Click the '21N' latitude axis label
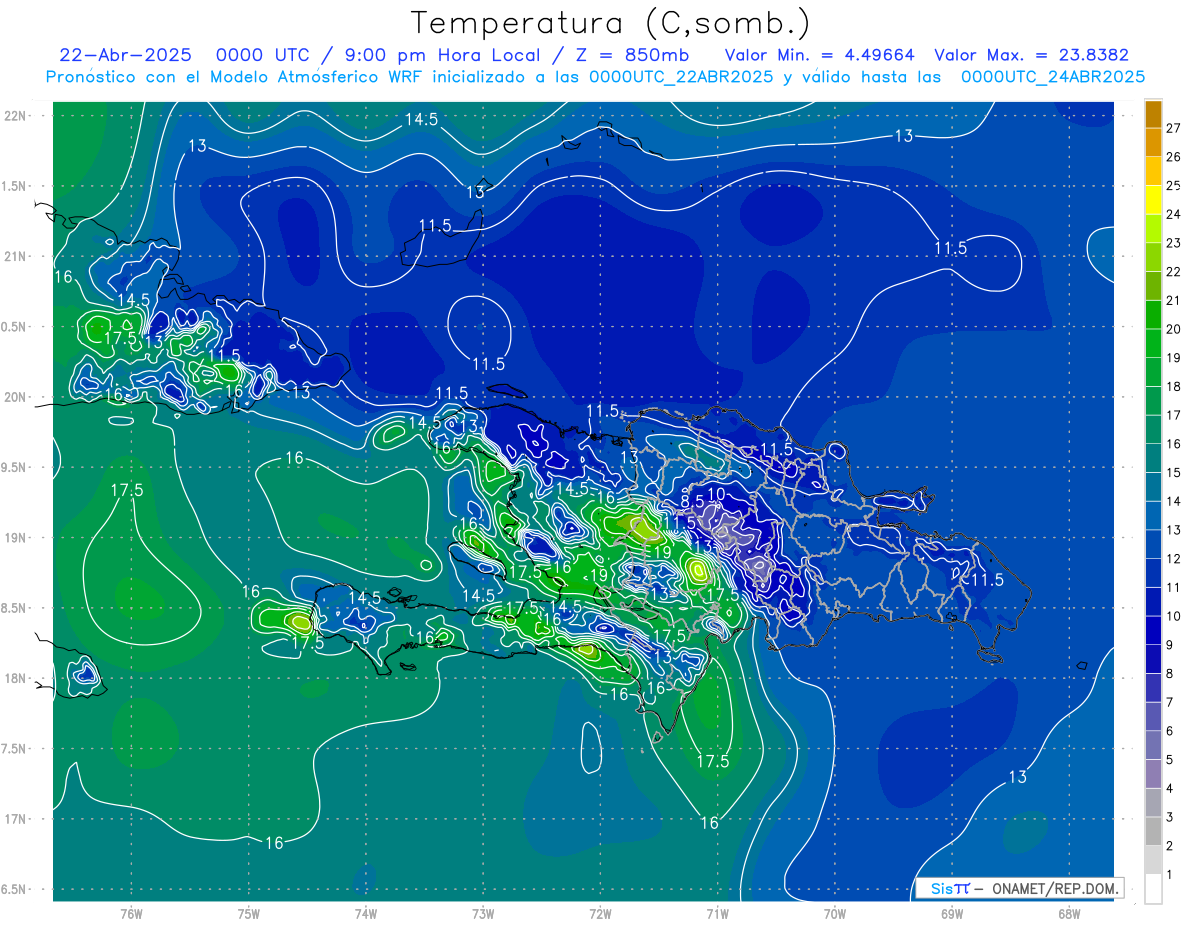The image size is (1200, 927). pyautogui.click(x=15, y=256)
